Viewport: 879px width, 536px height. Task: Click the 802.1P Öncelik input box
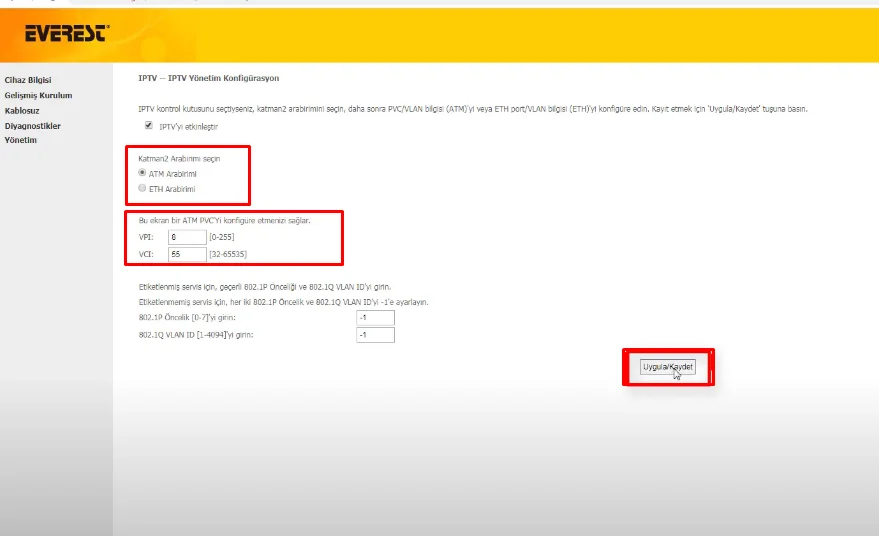[x=375, y=318]
